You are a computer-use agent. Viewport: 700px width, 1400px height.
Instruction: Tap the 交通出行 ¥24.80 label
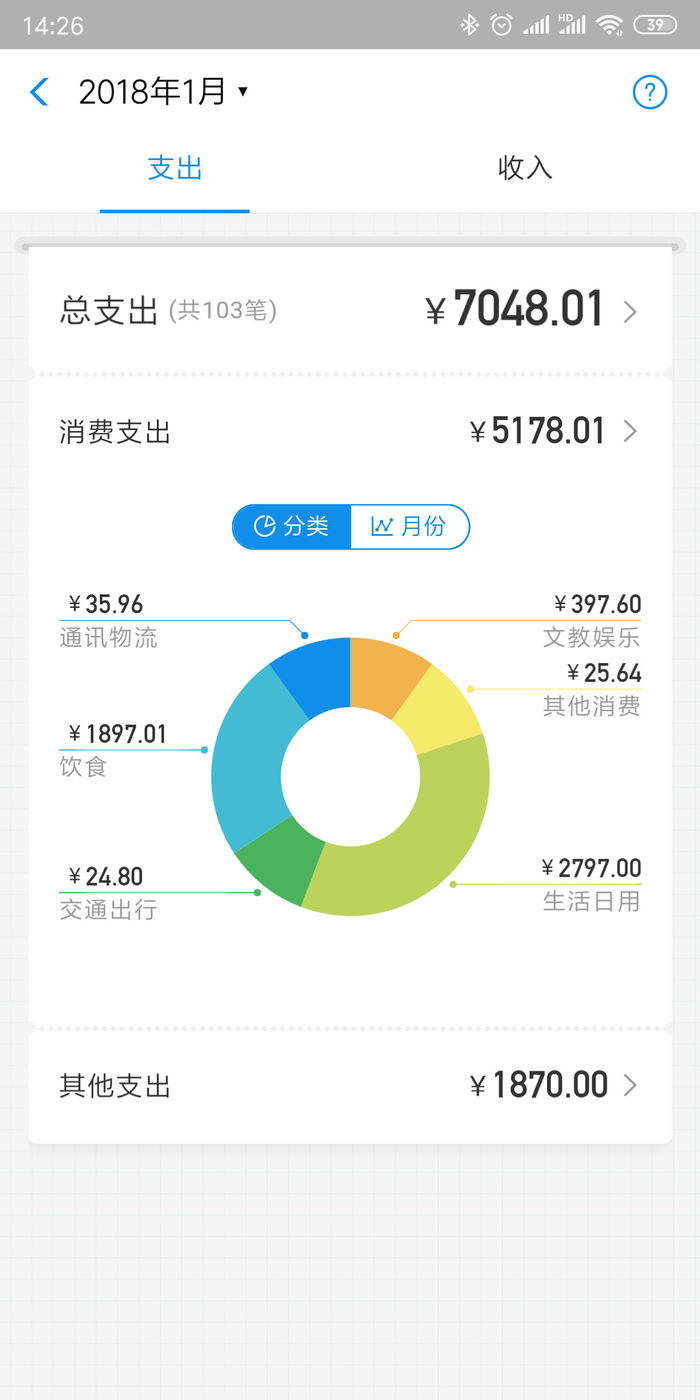coord(108,892)
